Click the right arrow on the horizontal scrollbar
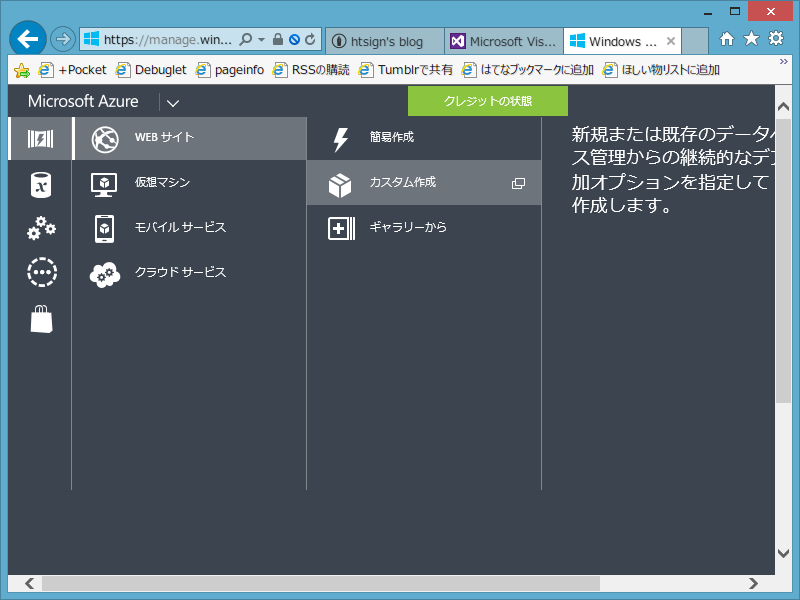The height and width of the screenshot is (600, 800). pos(755,583)
